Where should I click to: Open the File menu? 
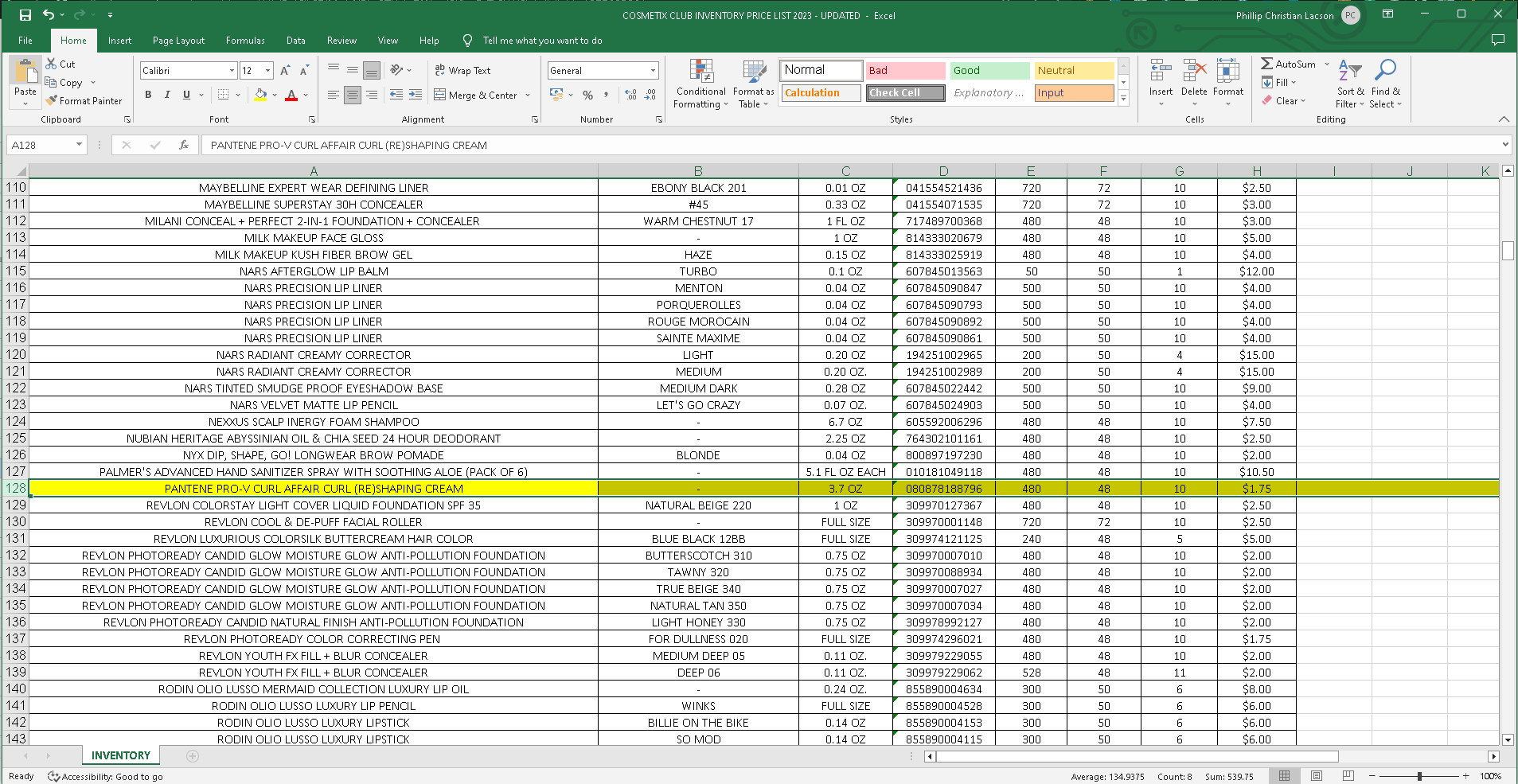[25, 41]
